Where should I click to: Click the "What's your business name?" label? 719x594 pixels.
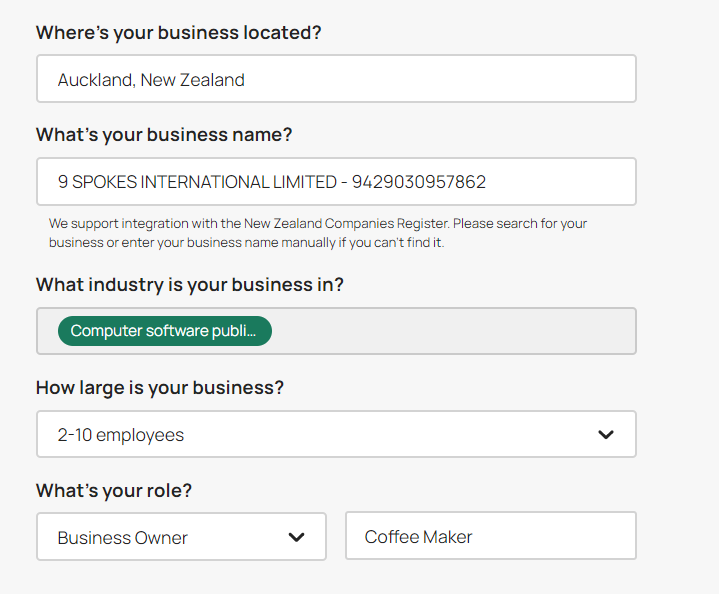pyautogui.click(x=164, y=134)
